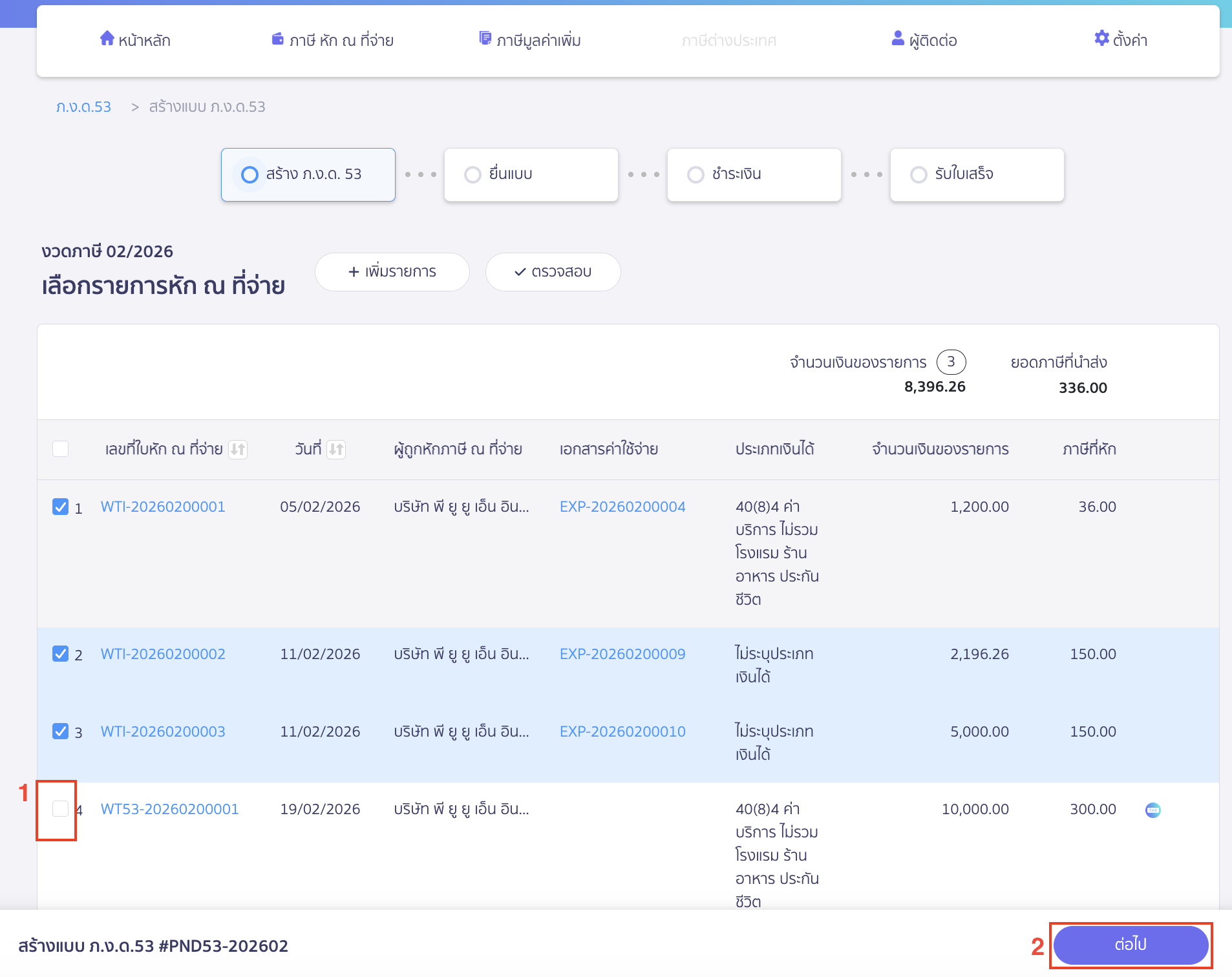Screen dimensions: 1232x977
Task: Select the ชำระเงิน step
Action: point(754,174)
